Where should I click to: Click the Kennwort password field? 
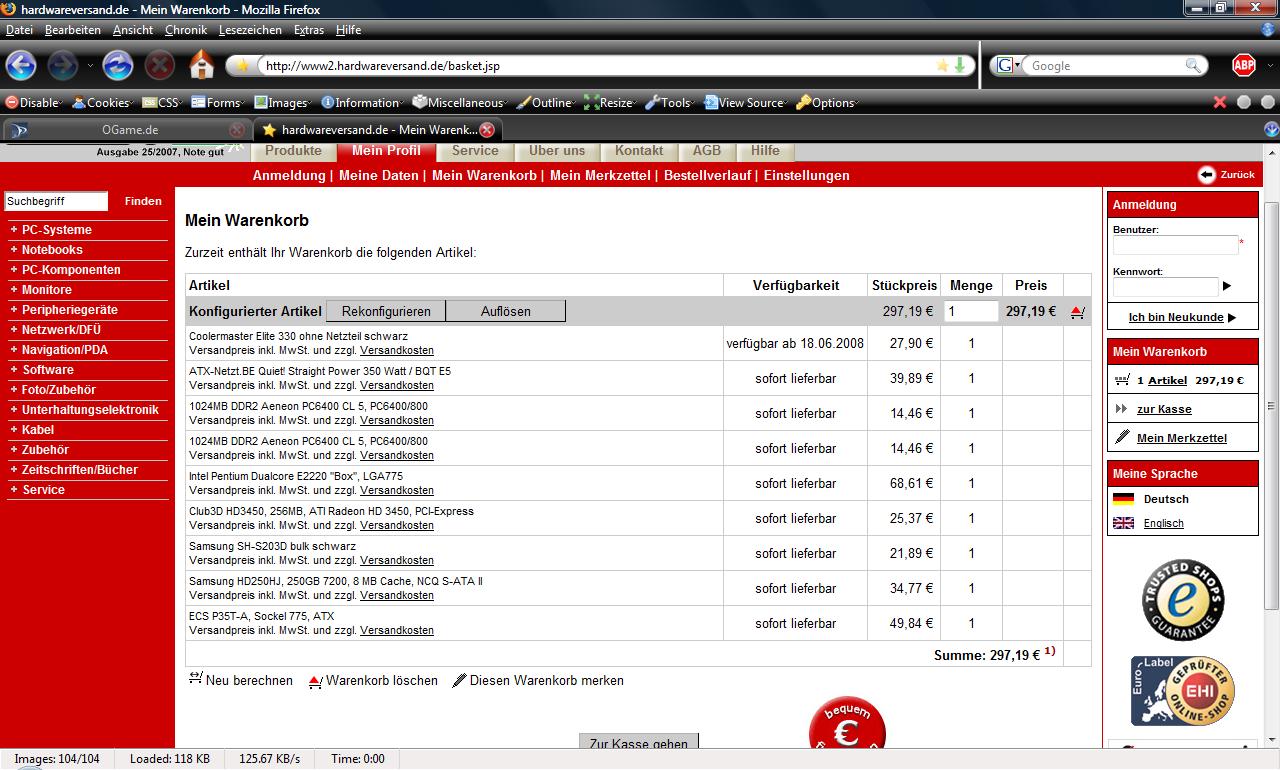tap(1165, 287)
